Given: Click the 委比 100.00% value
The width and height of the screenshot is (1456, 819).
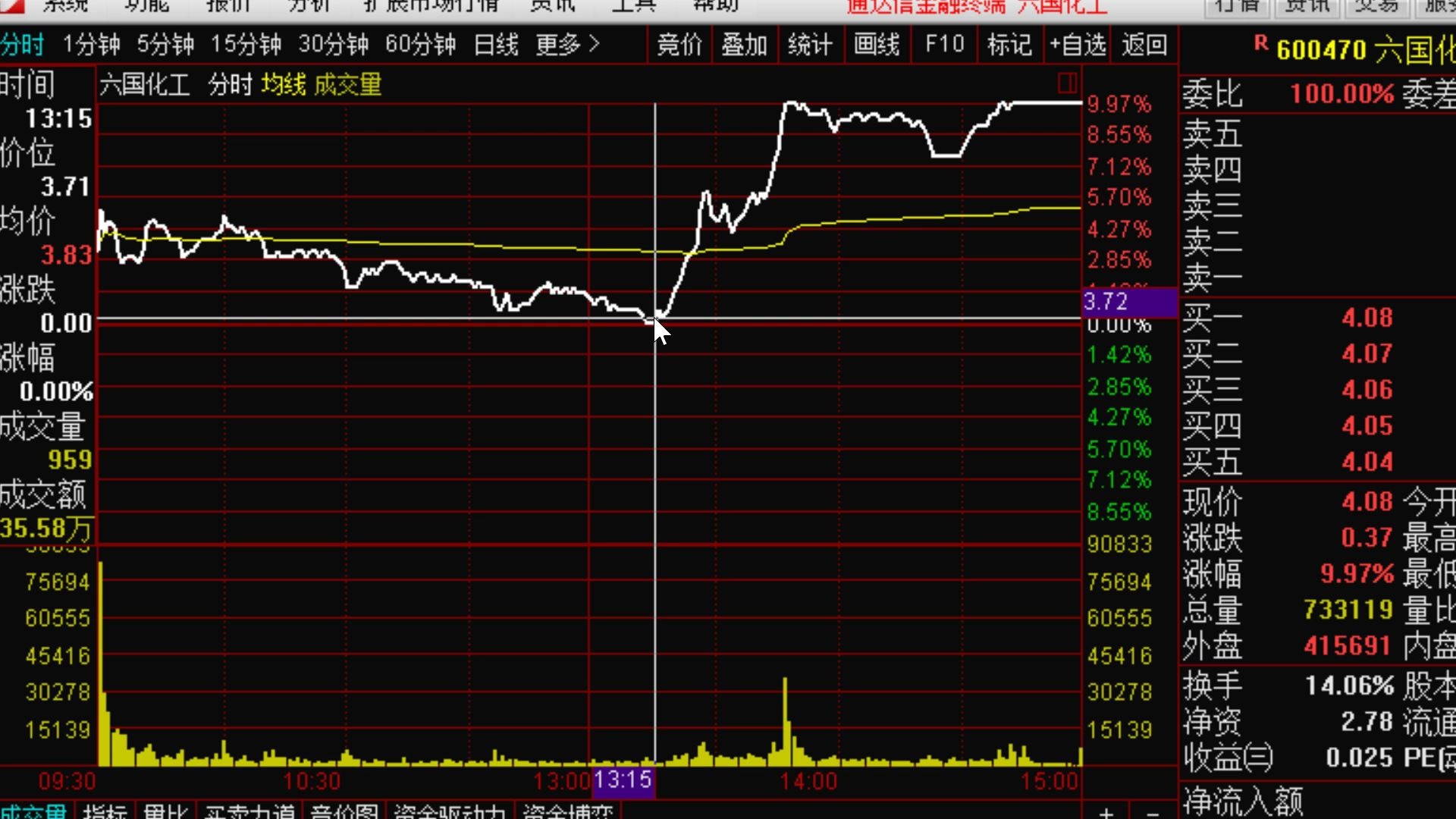Looking at the screenshot, I should tap(1342, 94).
